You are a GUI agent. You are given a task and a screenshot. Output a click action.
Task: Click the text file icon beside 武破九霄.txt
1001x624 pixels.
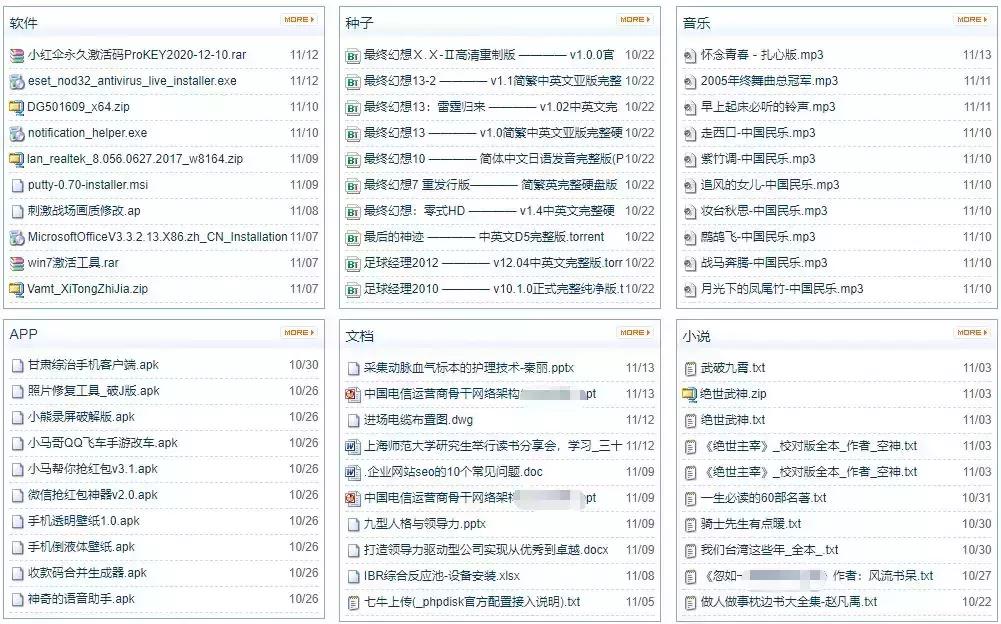[x=689, y=368]
